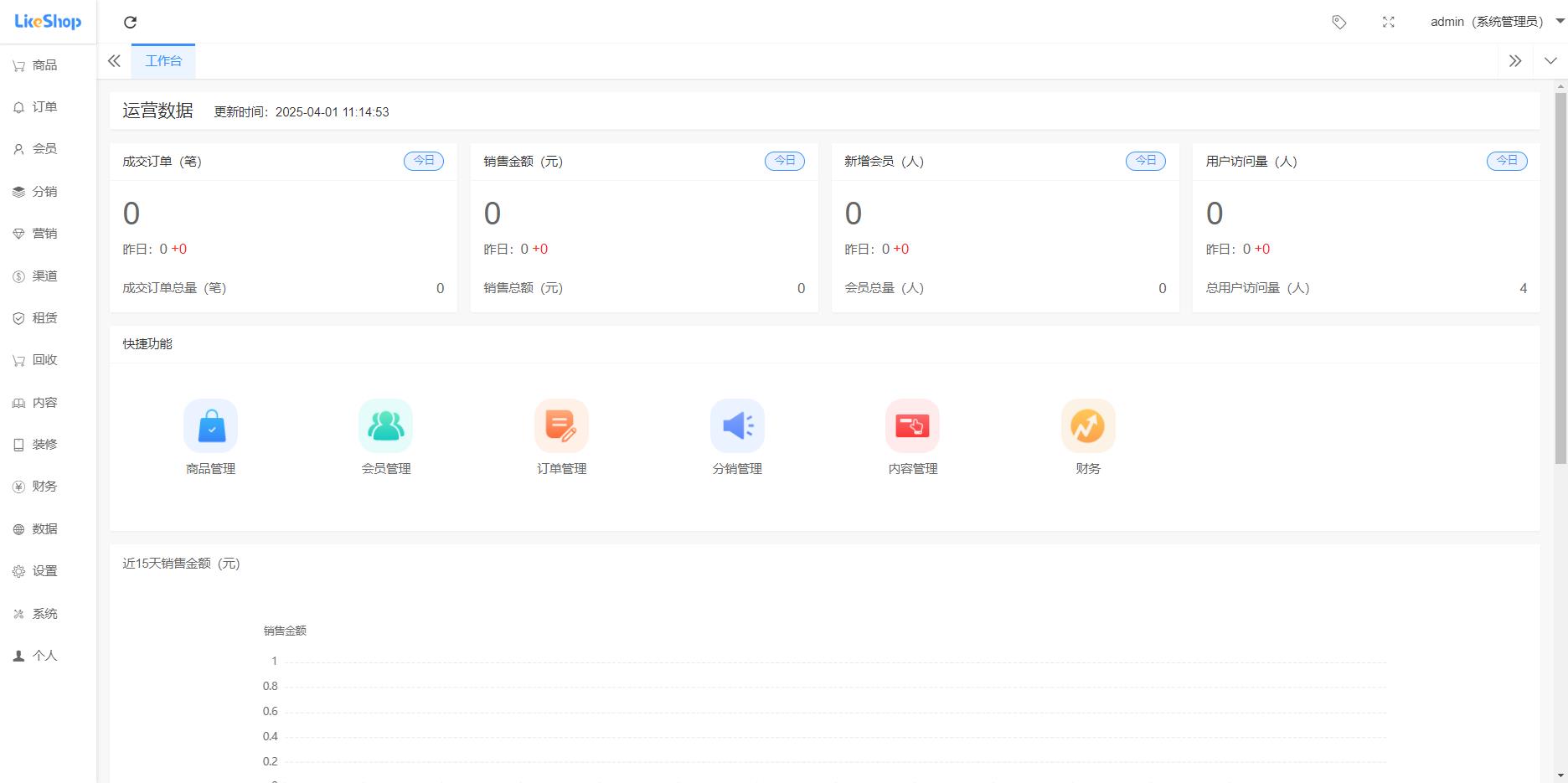Toggle fullscreen mode icon
1568x783 pixels.
coord(1388,23)
